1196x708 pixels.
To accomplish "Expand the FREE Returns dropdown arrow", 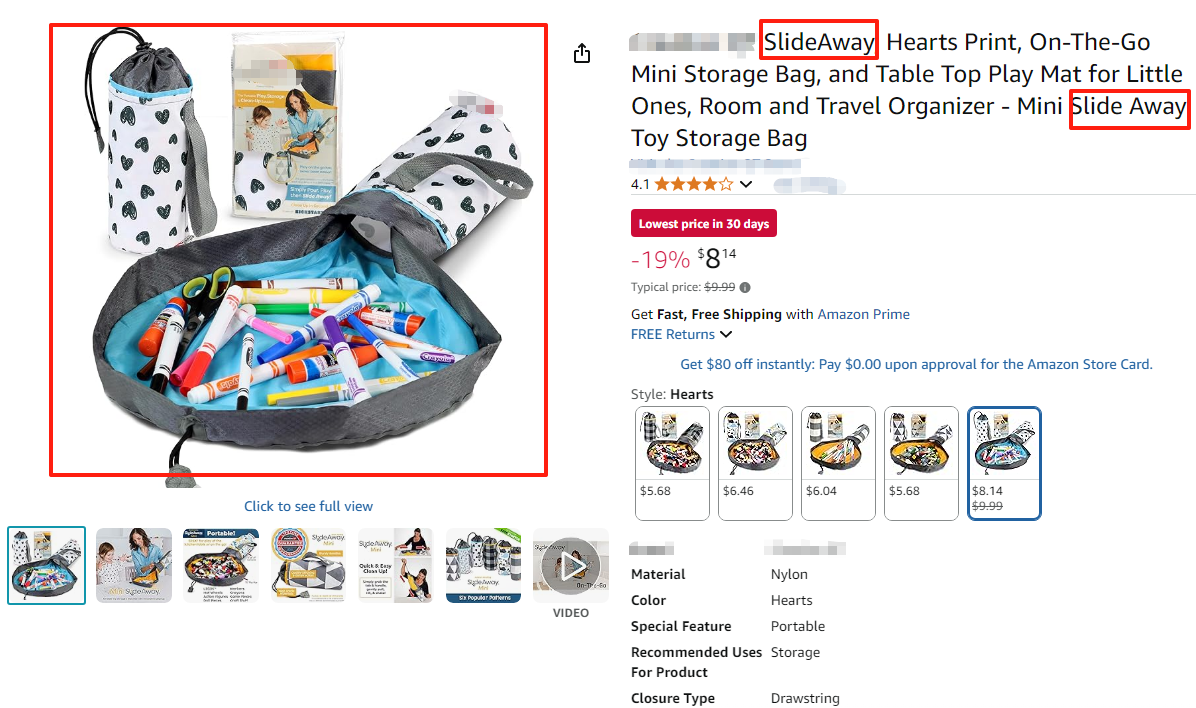I will coord(726,334).
